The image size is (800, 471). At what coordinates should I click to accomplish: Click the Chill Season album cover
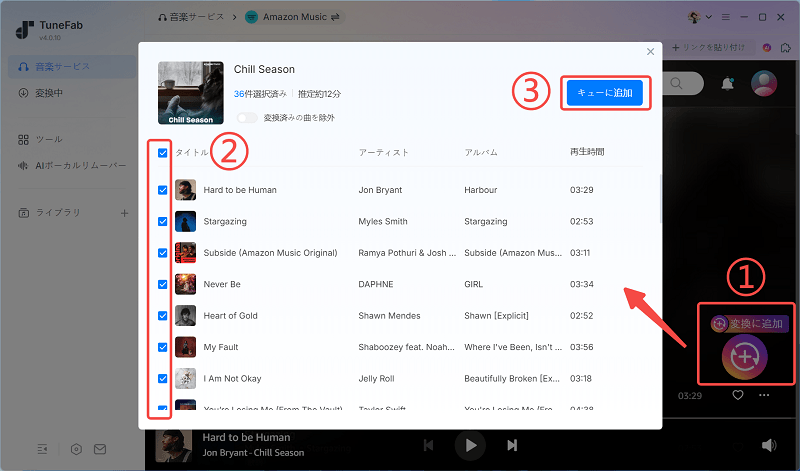point(191,93)
